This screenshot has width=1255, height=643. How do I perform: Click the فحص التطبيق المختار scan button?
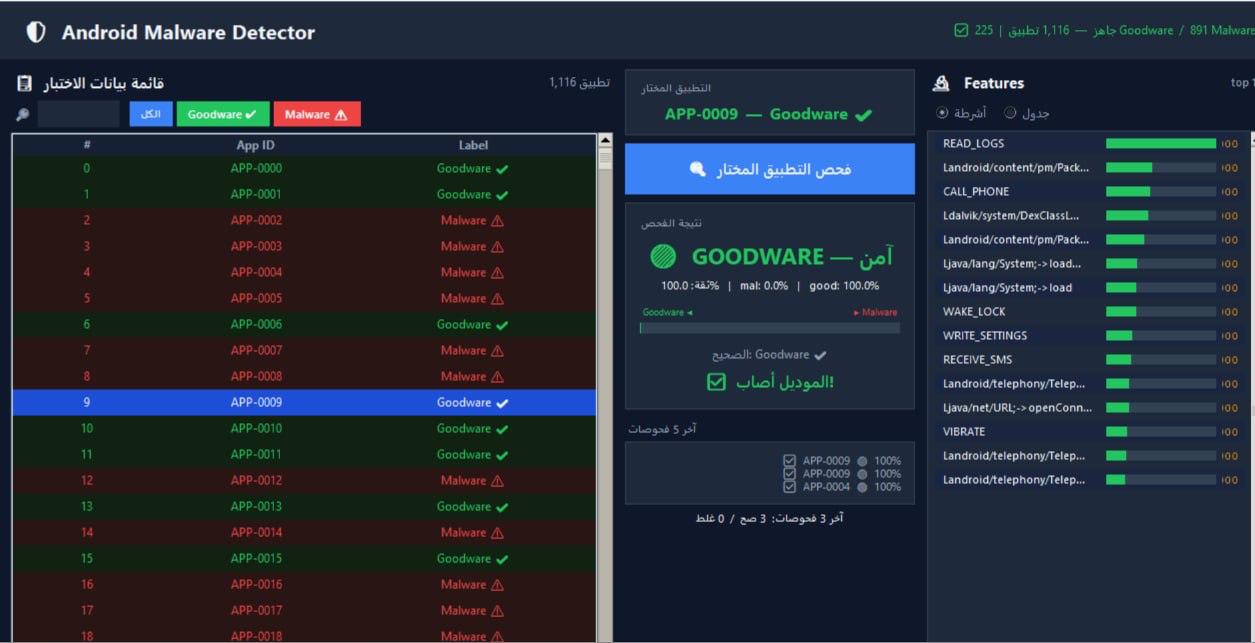pos(770,169)
